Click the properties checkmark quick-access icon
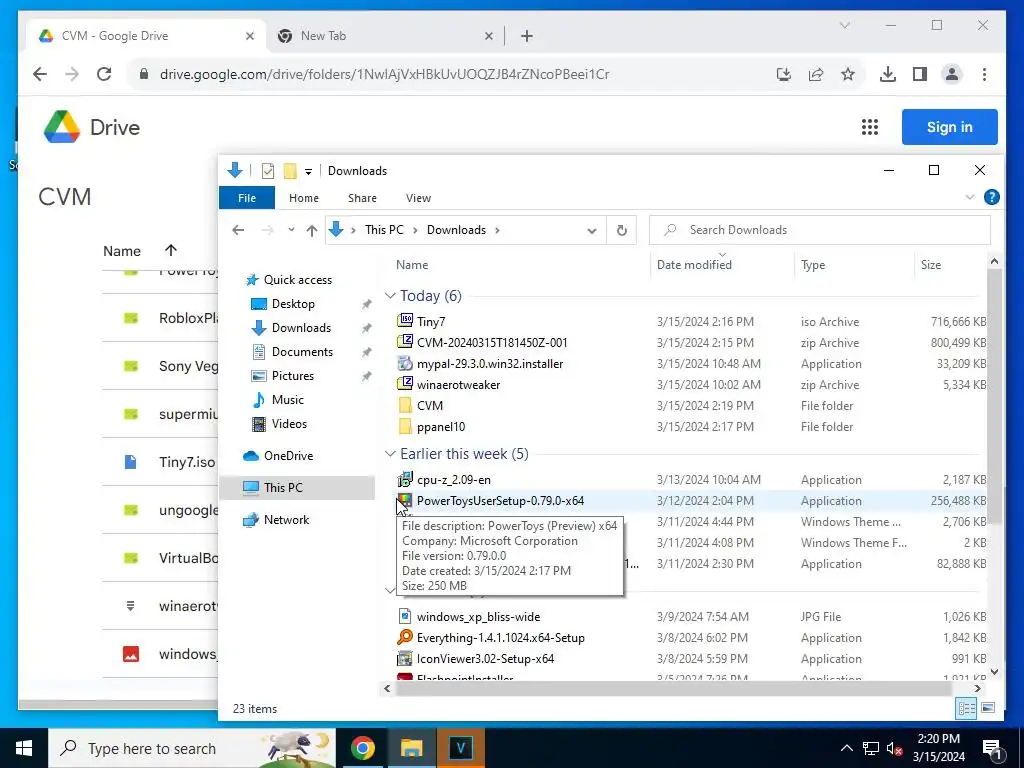1024x768 pixels. click(268, 170)
